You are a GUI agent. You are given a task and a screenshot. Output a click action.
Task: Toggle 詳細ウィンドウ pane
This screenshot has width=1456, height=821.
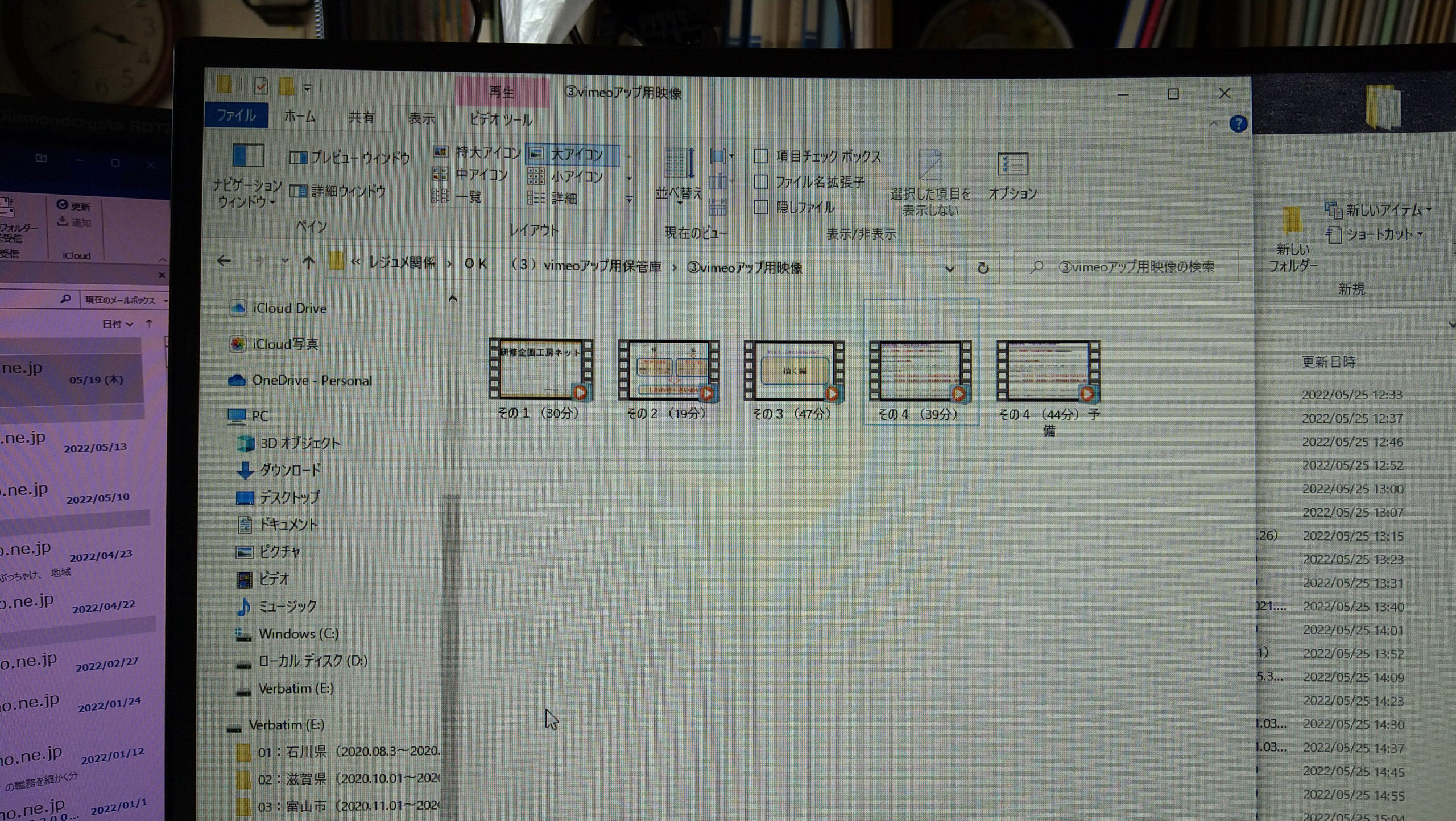tap(338, 191)
